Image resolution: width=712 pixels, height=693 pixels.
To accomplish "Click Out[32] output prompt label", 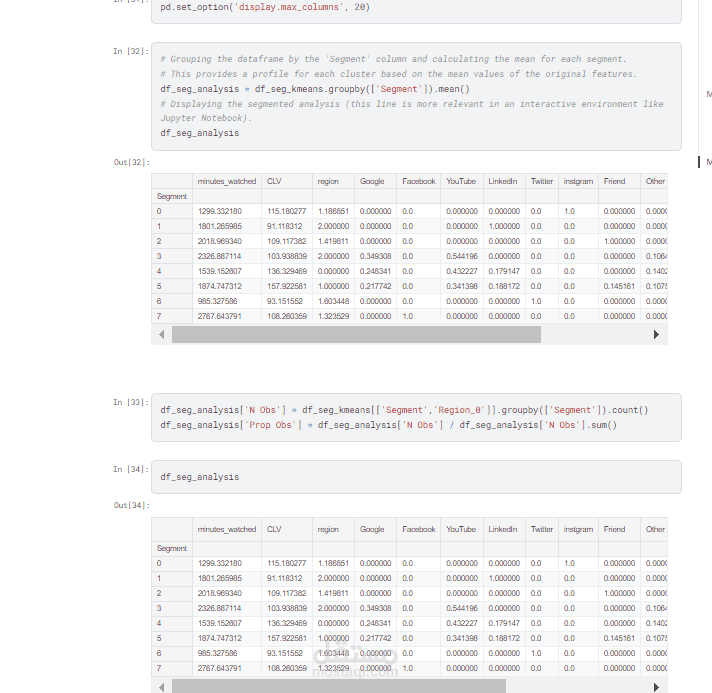I will tap(132, 162).
